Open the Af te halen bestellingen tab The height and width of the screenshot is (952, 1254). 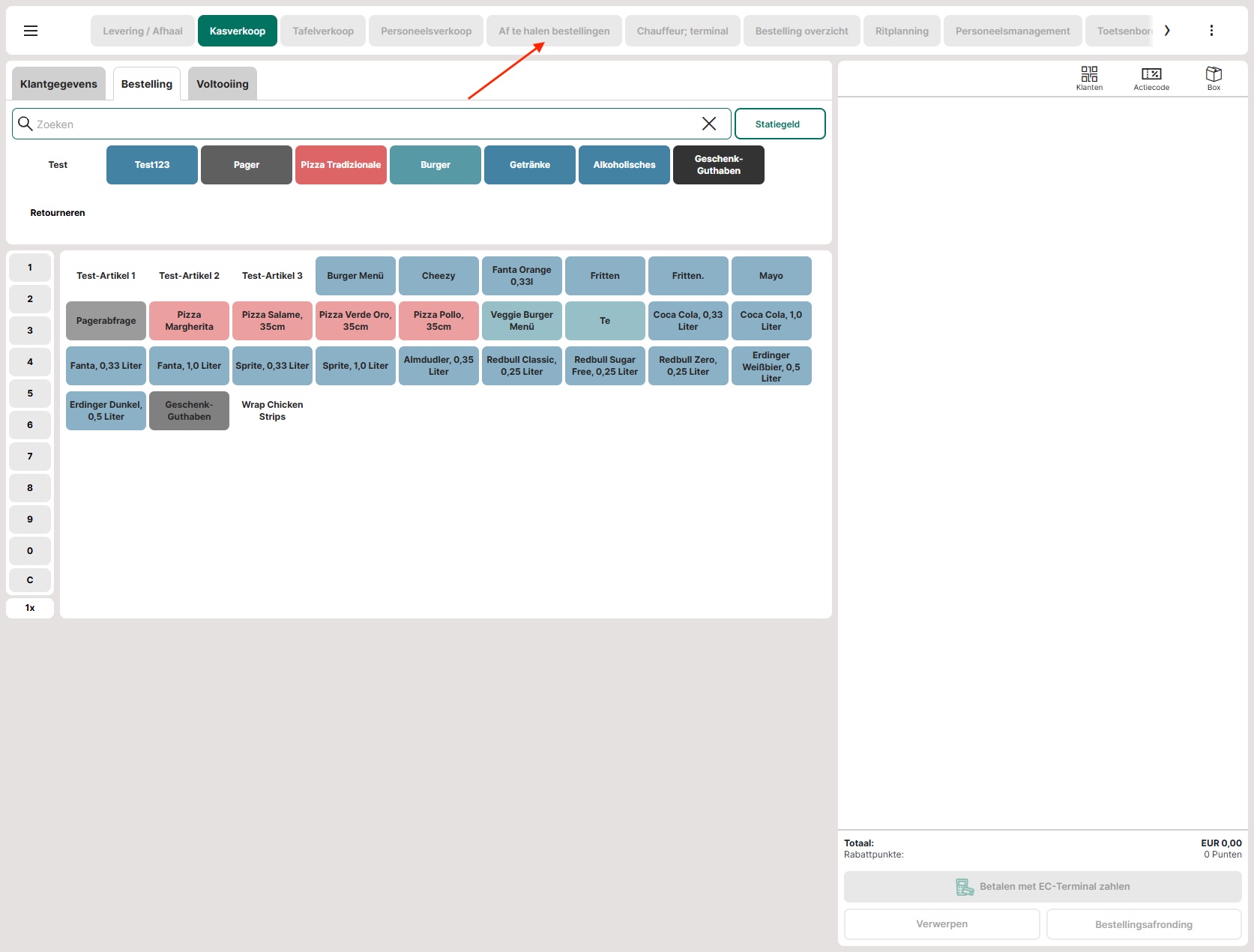tap(554, 31)
